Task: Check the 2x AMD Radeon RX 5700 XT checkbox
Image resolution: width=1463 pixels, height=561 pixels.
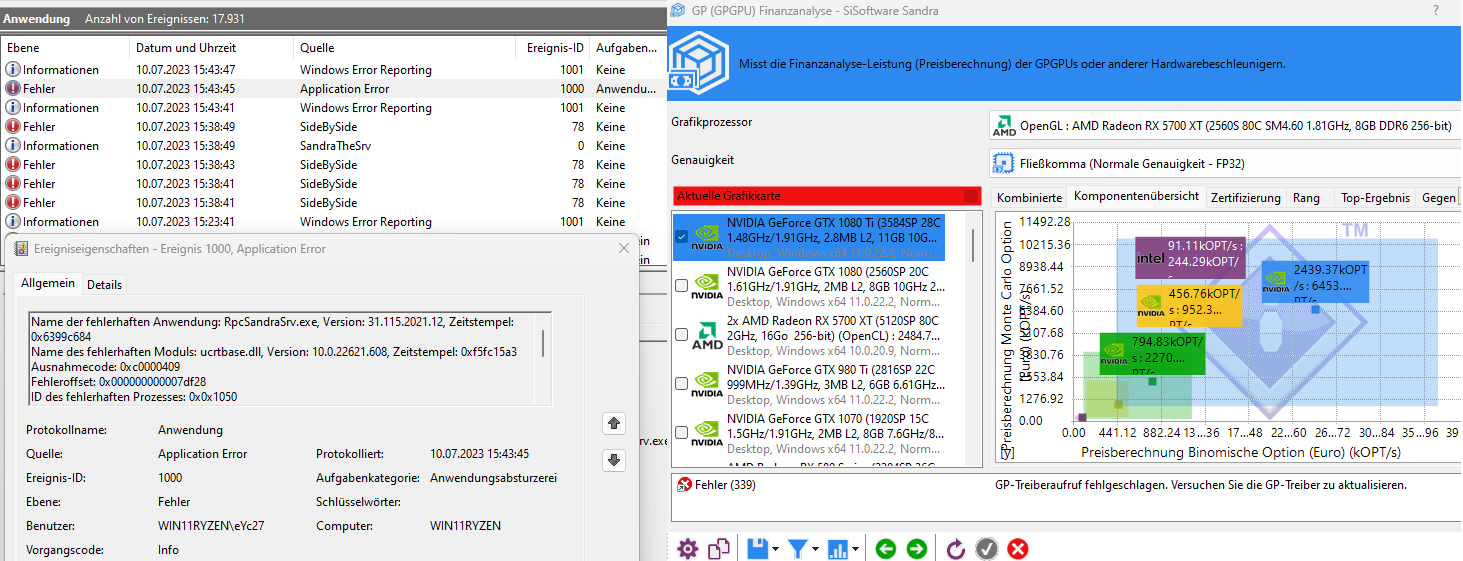Action: 682,335
